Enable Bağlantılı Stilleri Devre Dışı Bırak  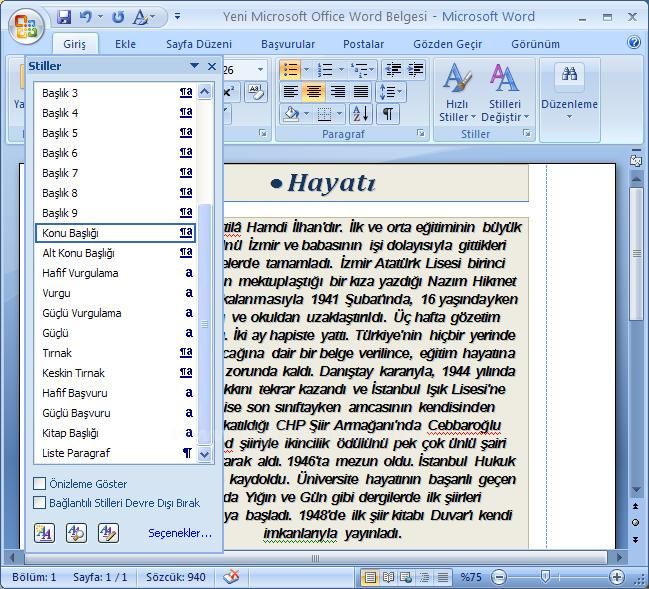point(40,503)
